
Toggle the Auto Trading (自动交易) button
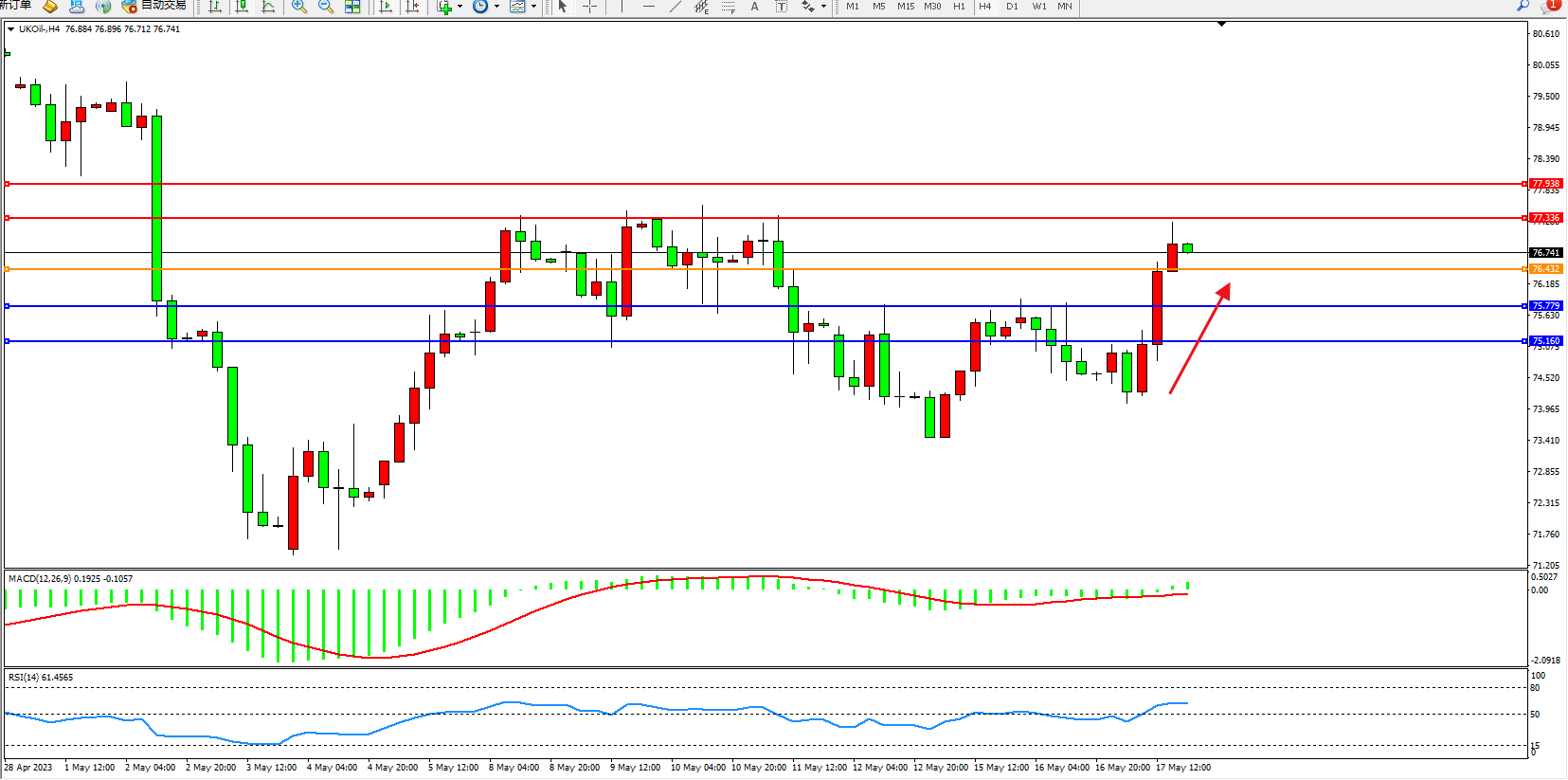pos(154,6)
